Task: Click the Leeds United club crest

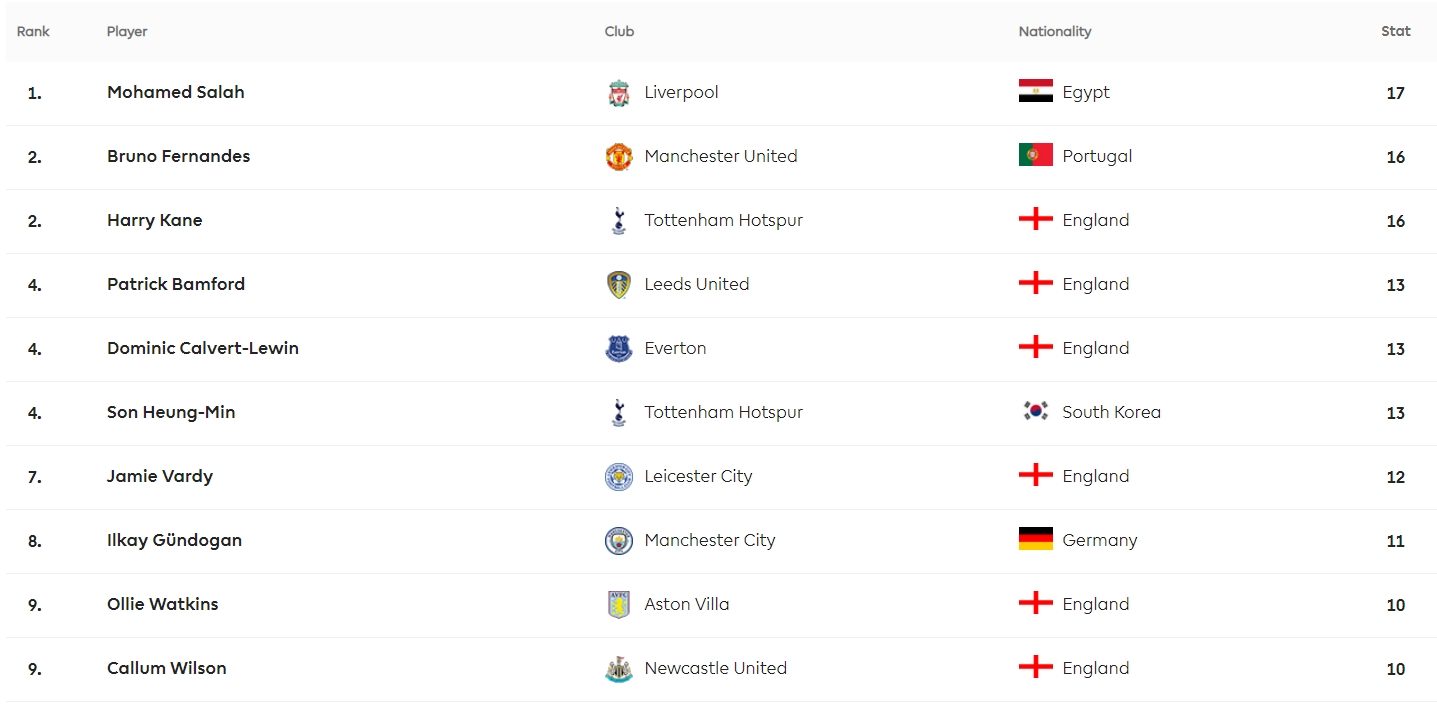Action: [x=619, y=285]
